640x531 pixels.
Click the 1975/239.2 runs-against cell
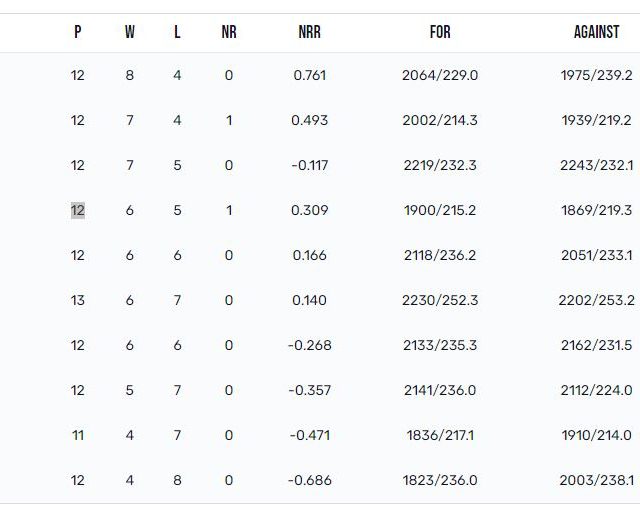596,75
